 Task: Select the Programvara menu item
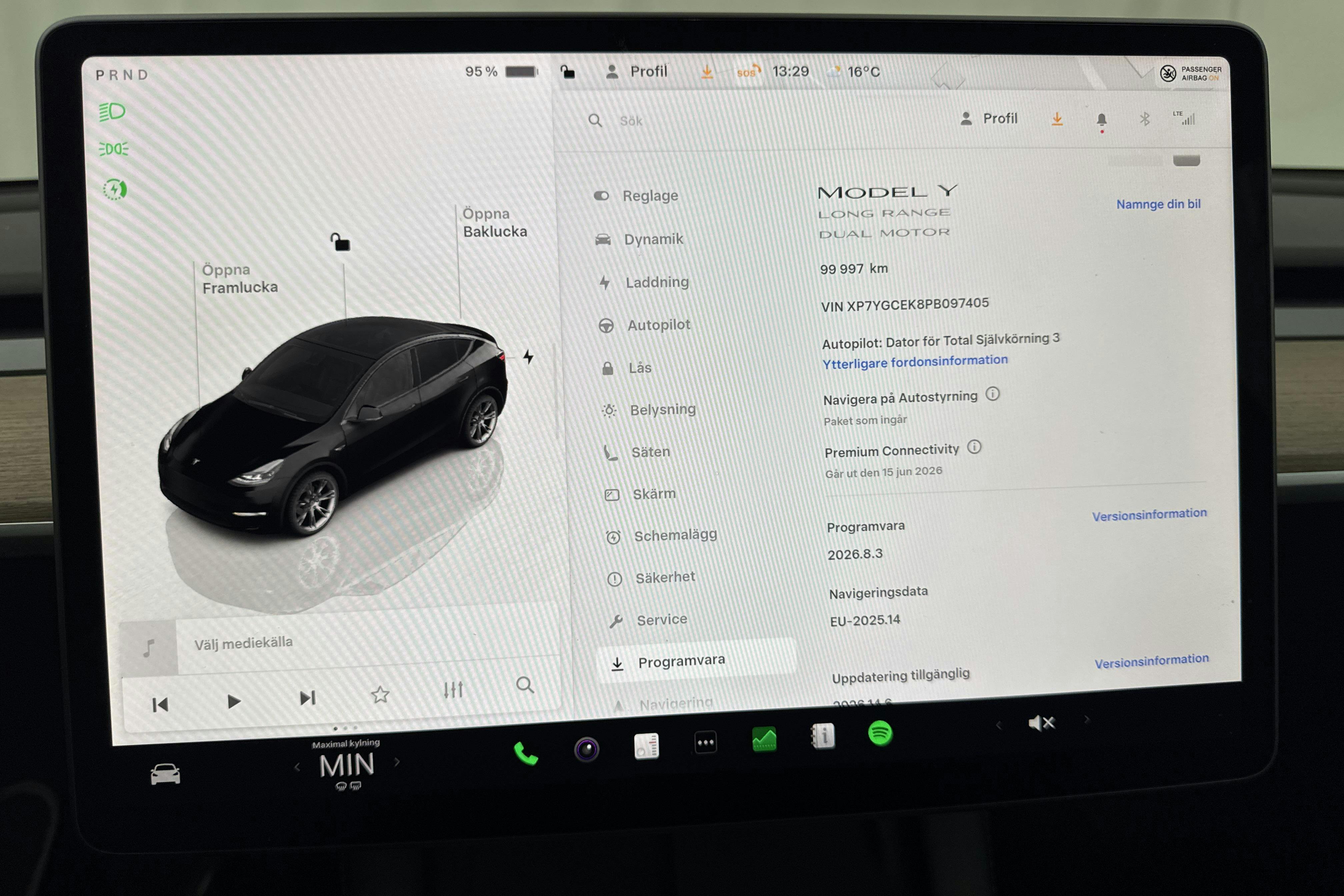coord(697,661)
